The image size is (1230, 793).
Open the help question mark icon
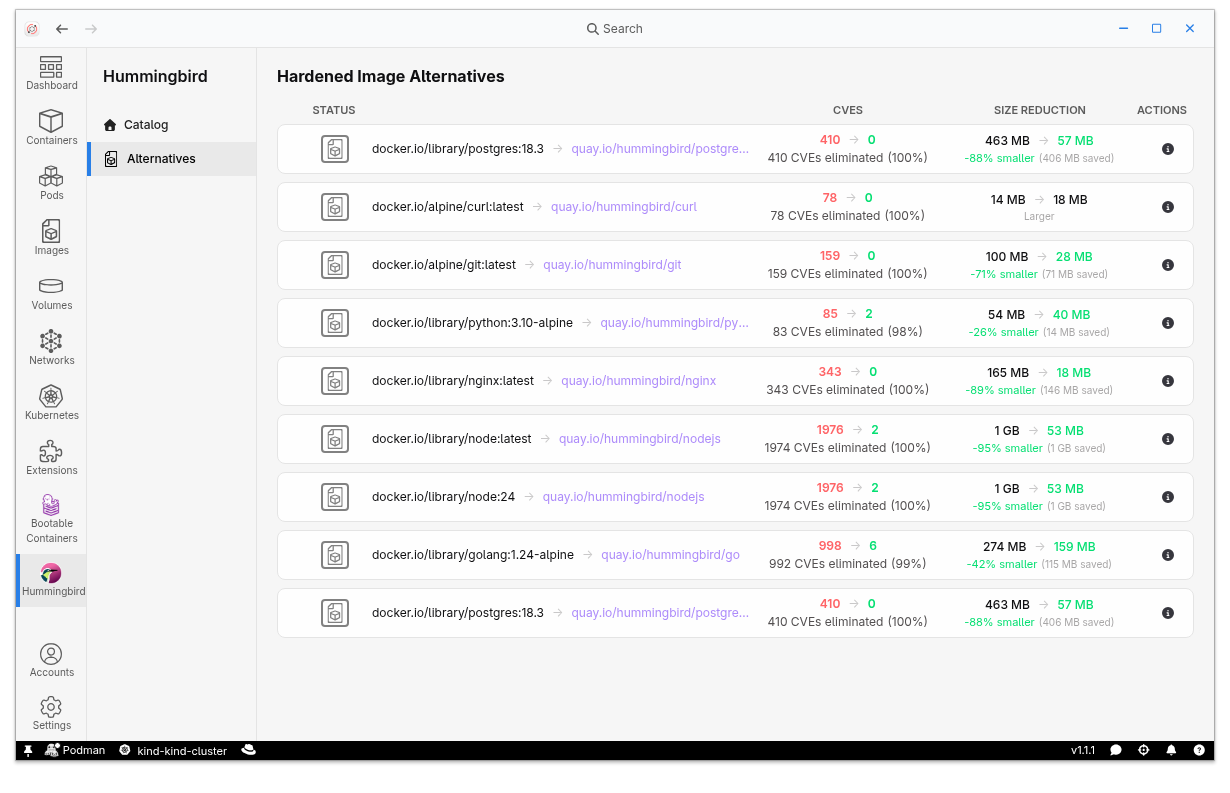coord(1199,750)
